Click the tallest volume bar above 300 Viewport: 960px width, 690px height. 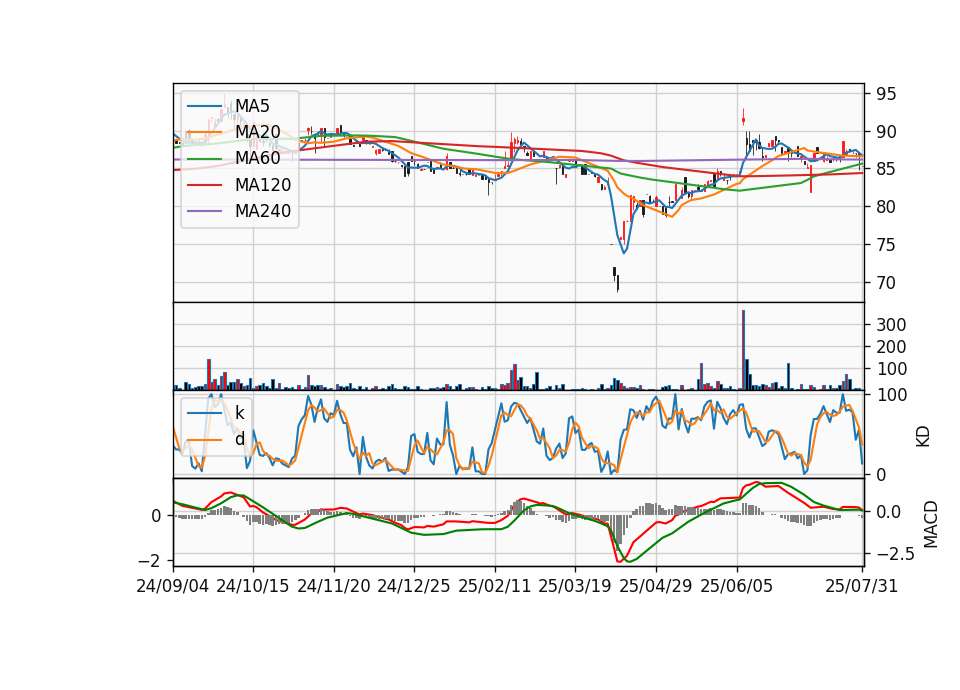coord(743,350)
